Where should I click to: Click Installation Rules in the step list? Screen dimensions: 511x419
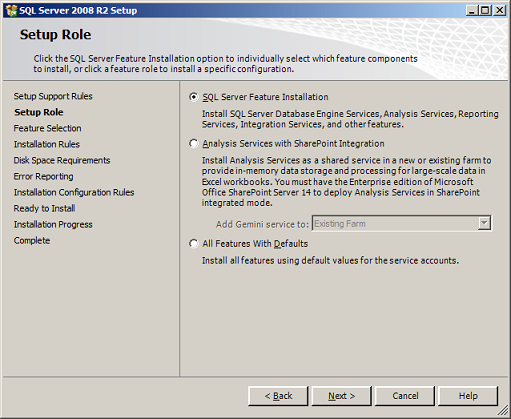pos(47,144)
